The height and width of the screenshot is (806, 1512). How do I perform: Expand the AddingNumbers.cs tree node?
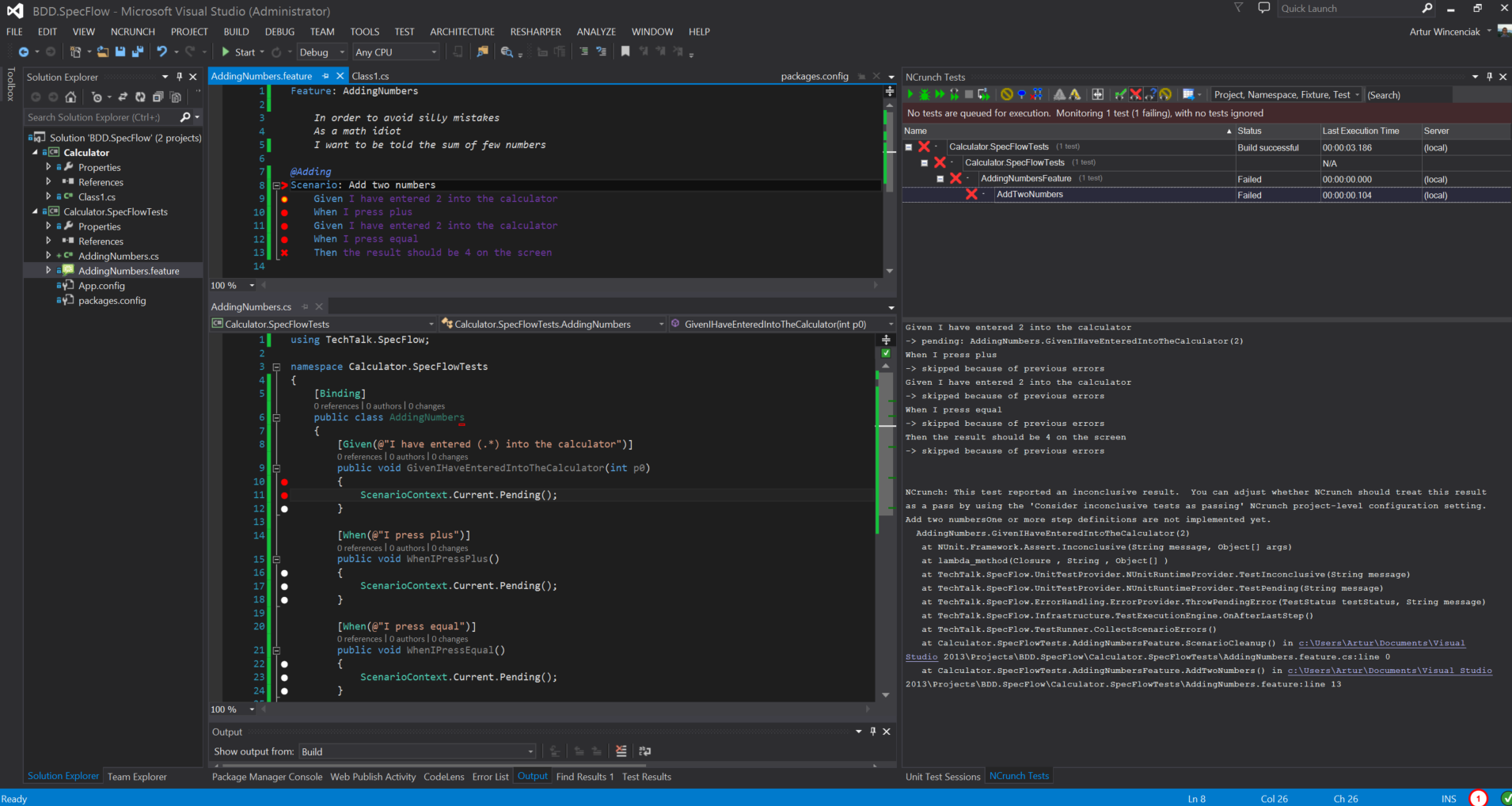tap(48, 256)
